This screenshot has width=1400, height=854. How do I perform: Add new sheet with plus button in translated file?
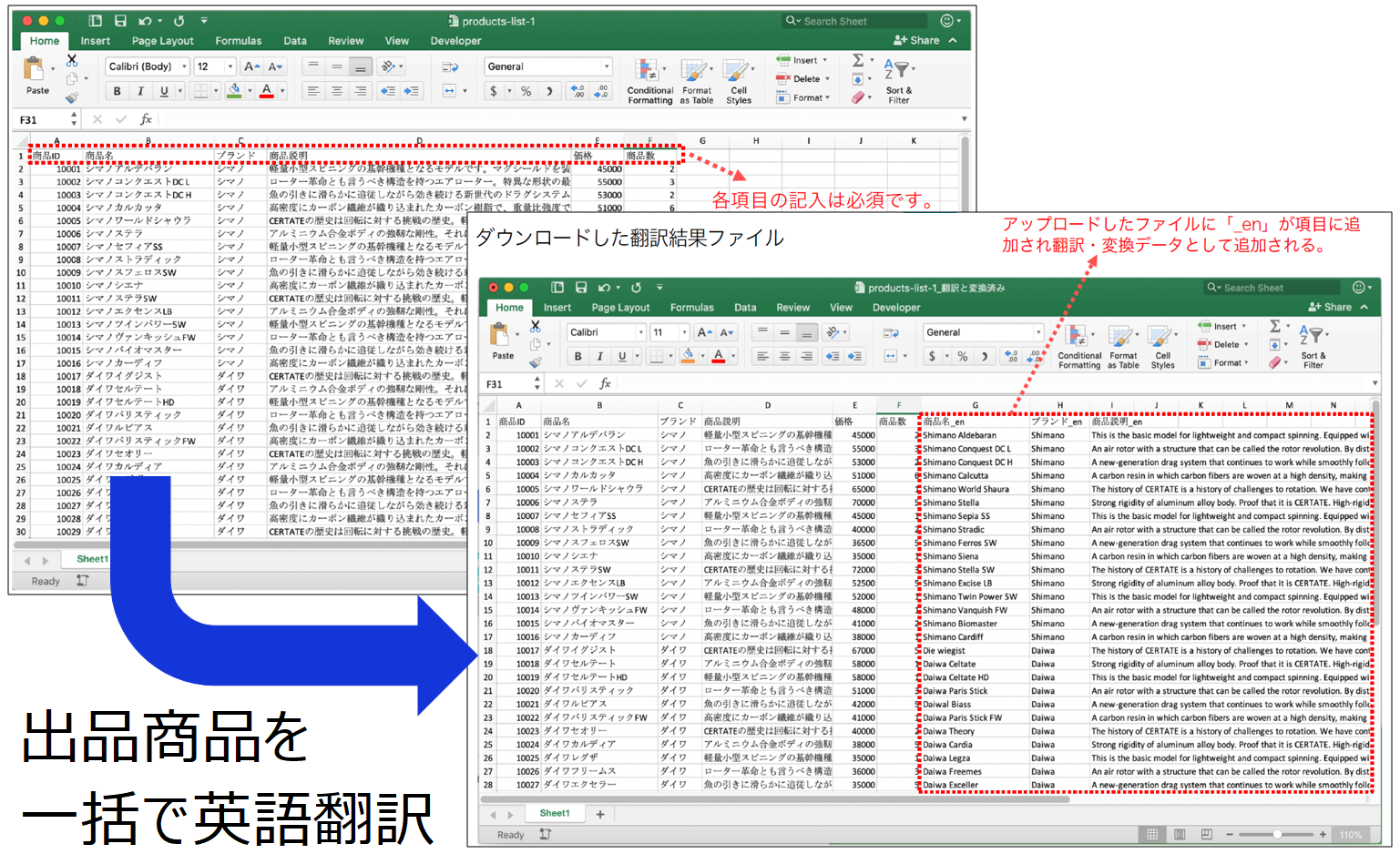[x=600, y=814]
